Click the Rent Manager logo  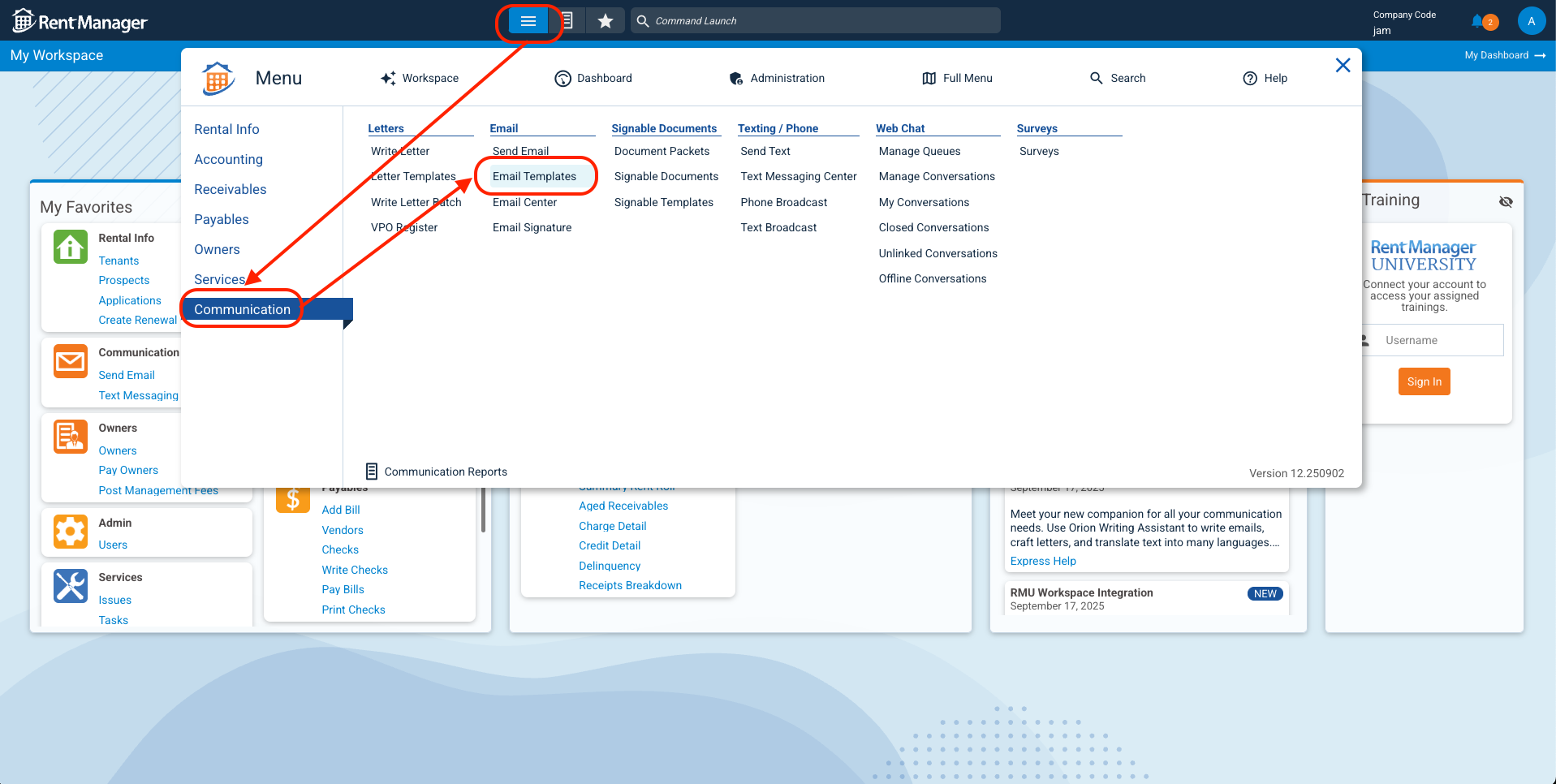tap(80, 22)
